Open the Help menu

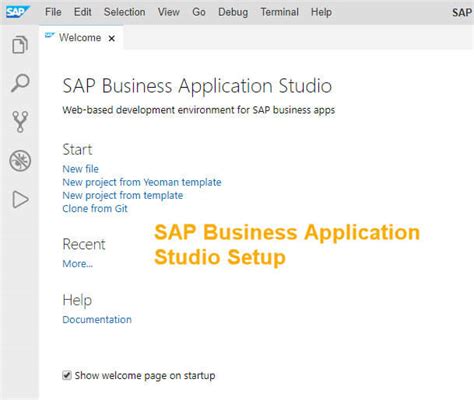pyautogui.click(x=321, y=12)
